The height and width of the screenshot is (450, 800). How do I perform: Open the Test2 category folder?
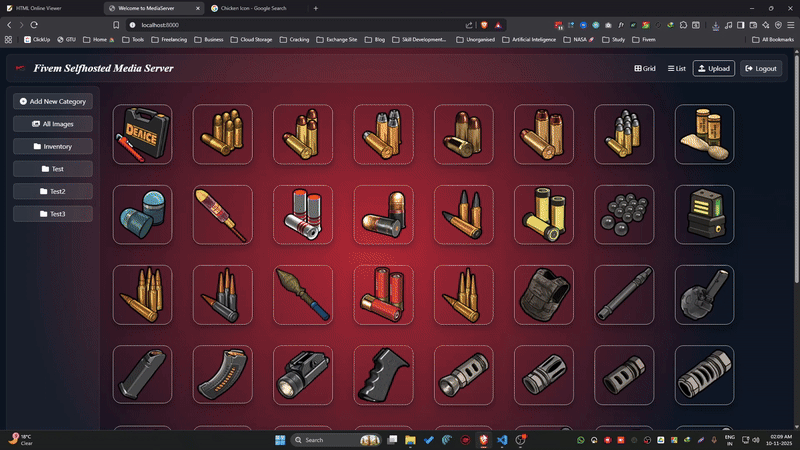[x=53, y=191]
